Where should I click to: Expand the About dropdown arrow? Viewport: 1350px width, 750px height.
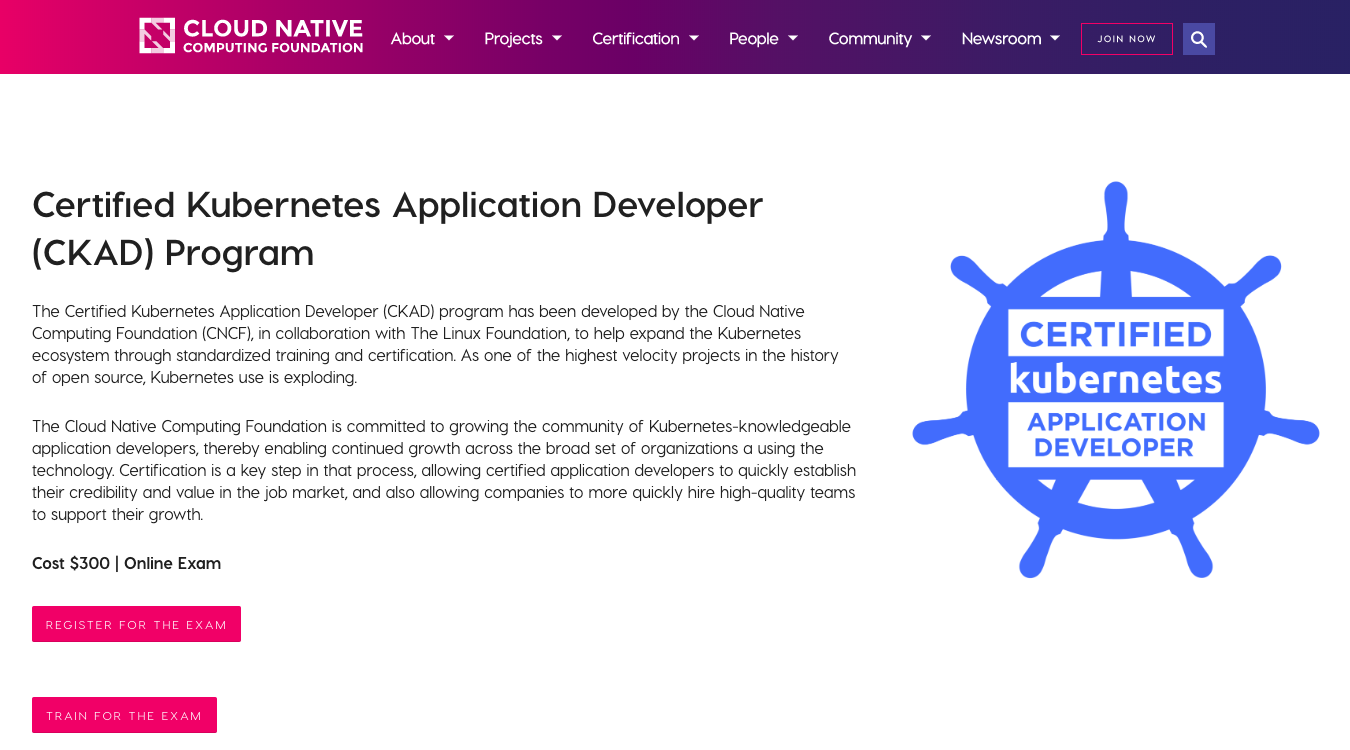pyautogui.click(x=449, y=38)
